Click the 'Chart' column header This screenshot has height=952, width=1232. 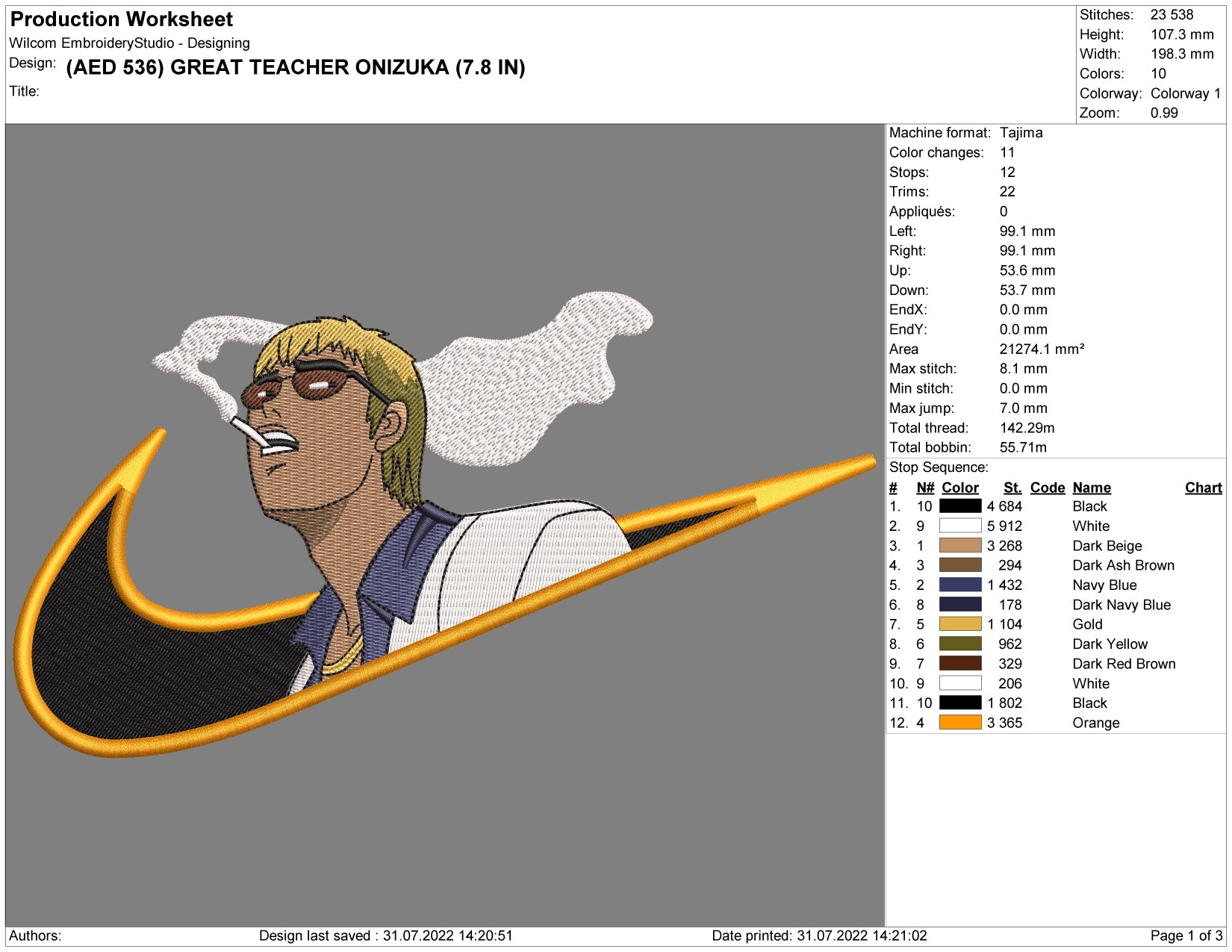coord(1204,488)
